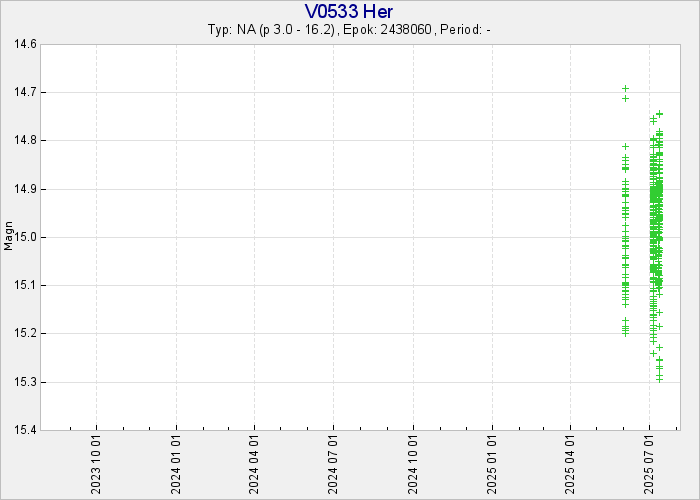Click the x-axis date 2024 10 01
The height and width of the screenshot is (500, 700).
pyautogui.click(x=413, y=466)
